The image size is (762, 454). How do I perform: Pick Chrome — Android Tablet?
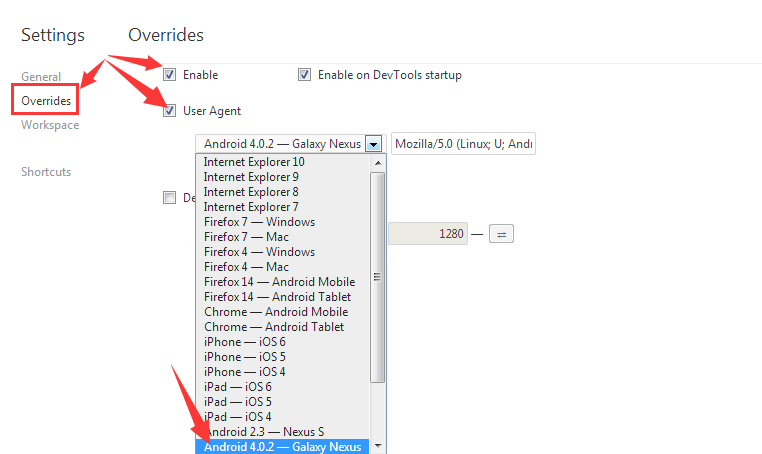(x=282, y=327)
